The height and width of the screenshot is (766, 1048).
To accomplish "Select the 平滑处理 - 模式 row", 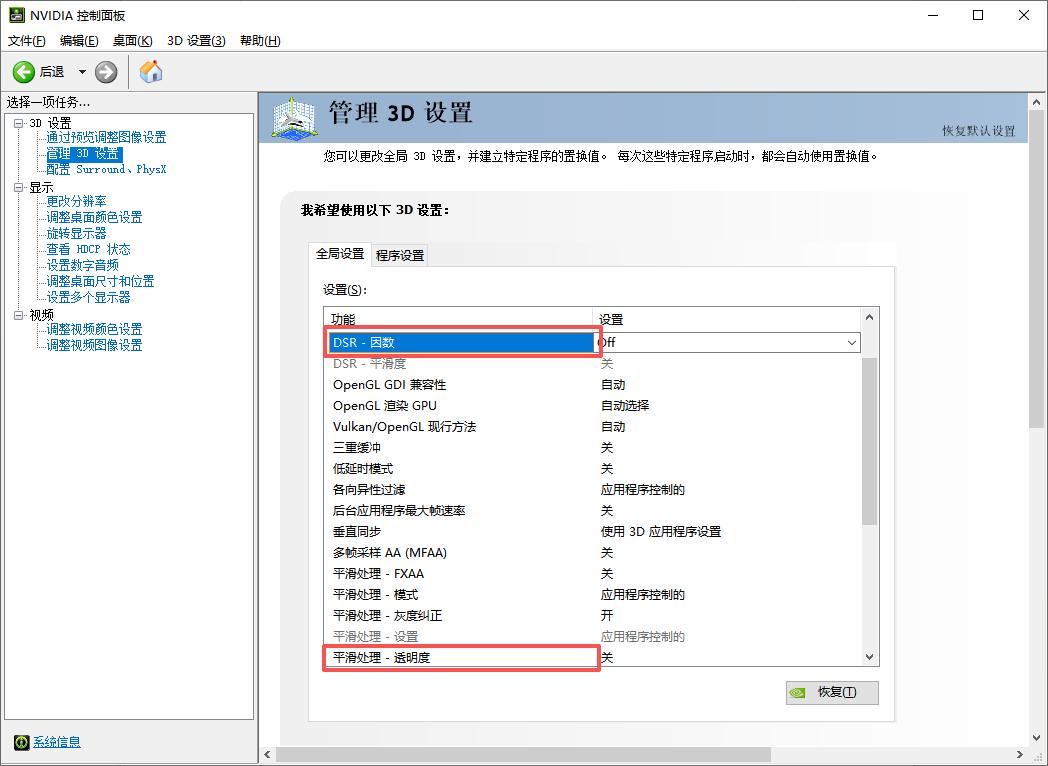I will point(594,594).
